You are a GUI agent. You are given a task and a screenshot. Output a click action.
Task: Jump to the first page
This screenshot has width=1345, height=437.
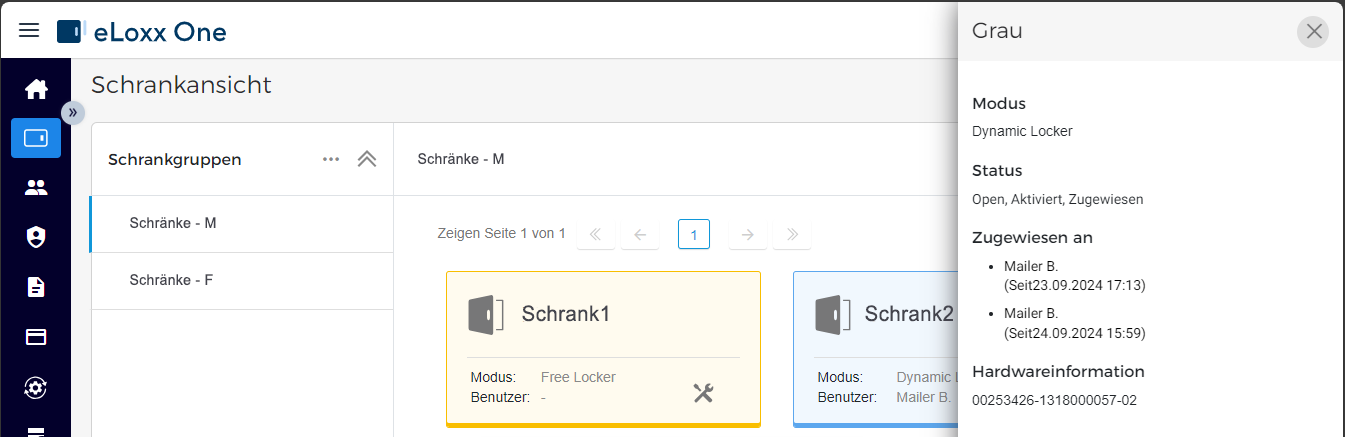tap(596, 235)
